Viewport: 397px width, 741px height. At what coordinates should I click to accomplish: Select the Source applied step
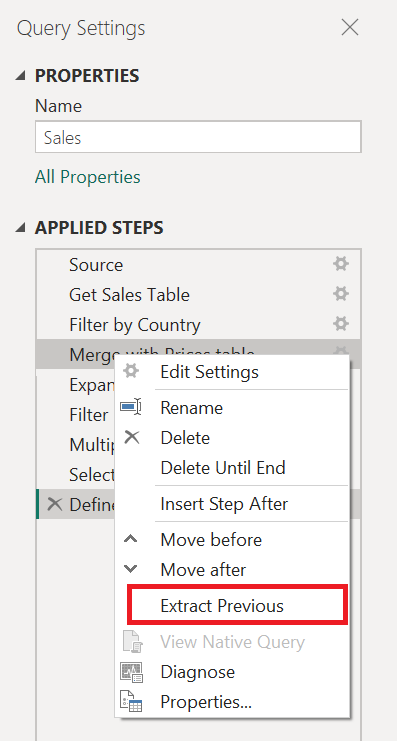(198, 264)
